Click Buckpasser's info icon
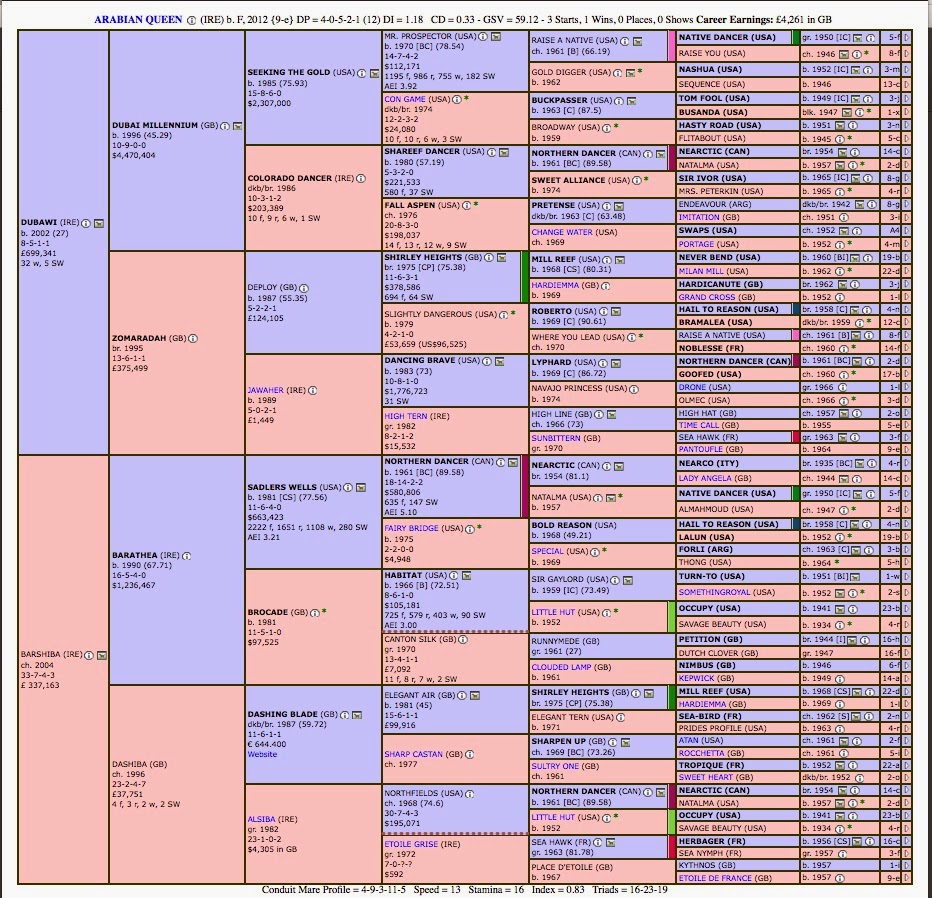 point(618,101)
